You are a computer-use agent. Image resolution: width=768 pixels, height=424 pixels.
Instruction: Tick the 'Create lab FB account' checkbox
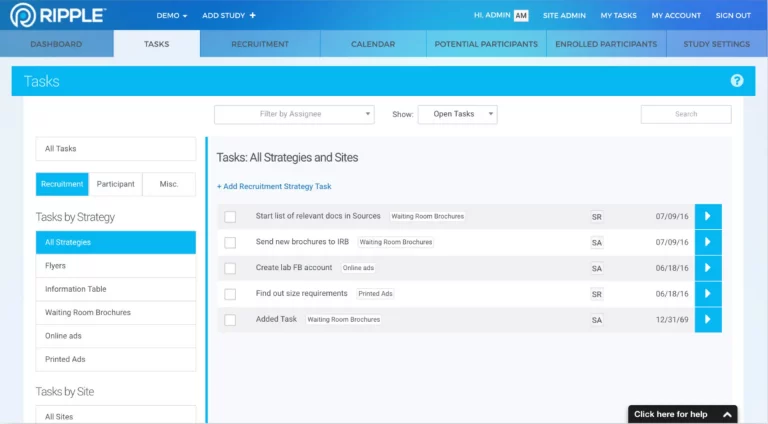click(230, 268)
